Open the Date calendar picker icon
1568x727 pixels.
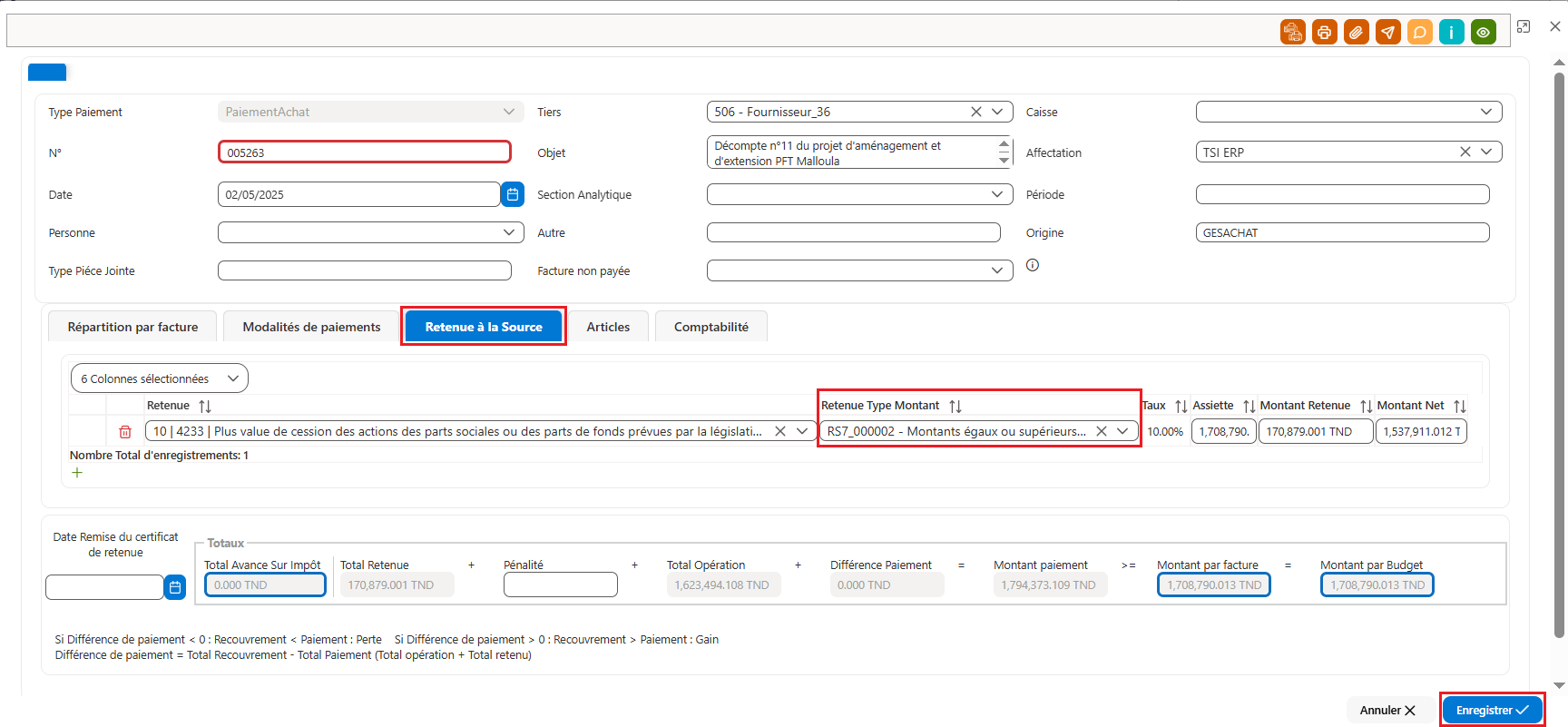(x=513, y=194)
